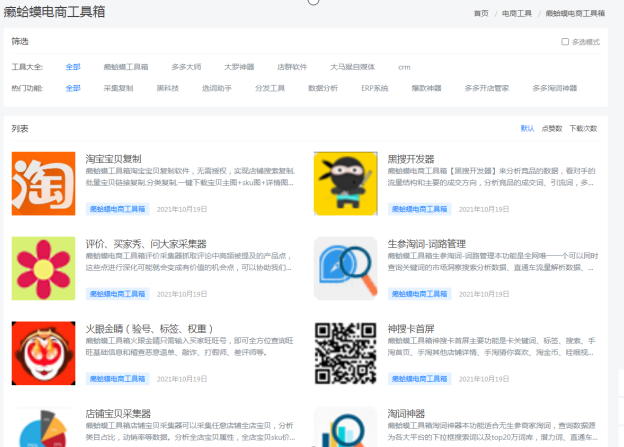Image resolution: width=624 pixels, height=447 pixels.
Task: Click the 神搜卡首屏 description text
Action: 491,346
